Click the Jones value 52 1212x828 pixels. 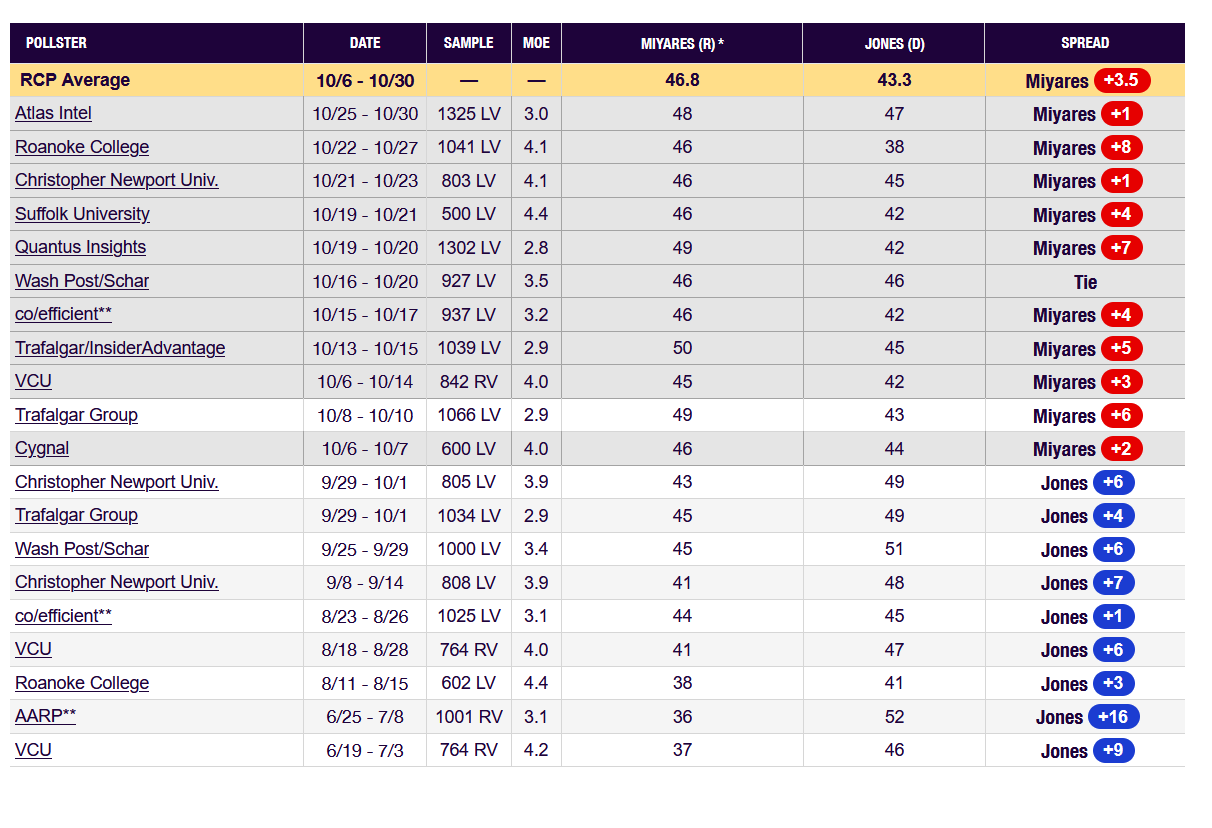(x=894, y=716)
